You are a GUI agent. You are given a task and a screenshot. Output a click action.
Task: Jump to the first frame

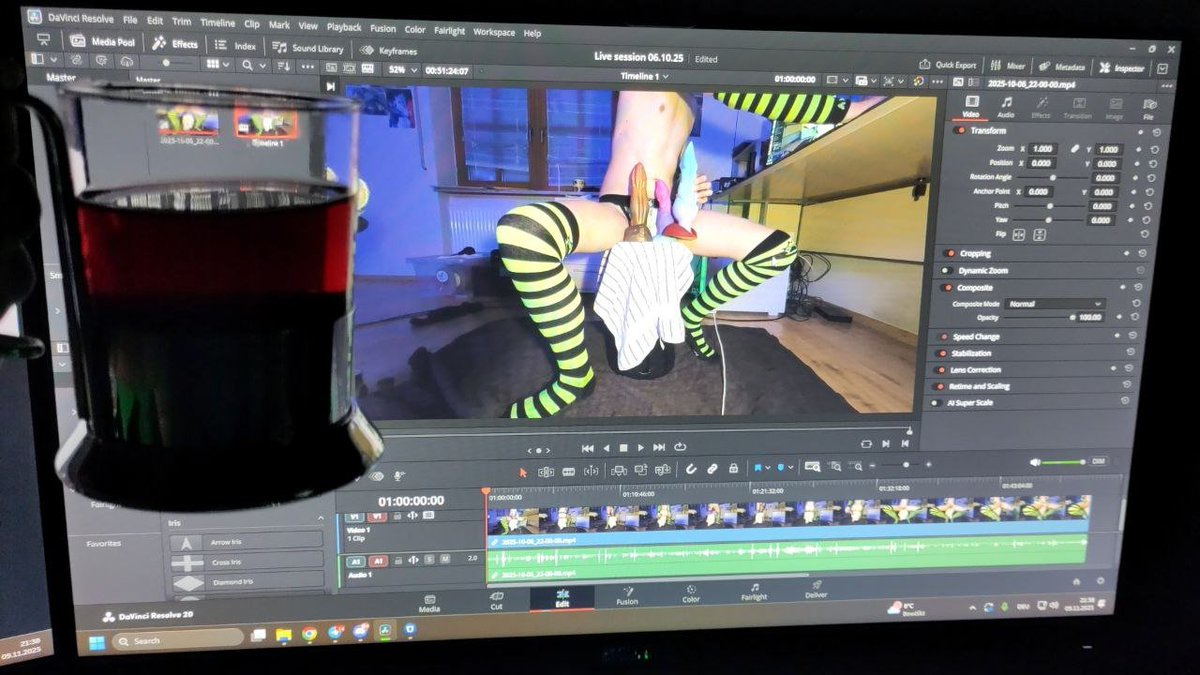coord(587,447)
